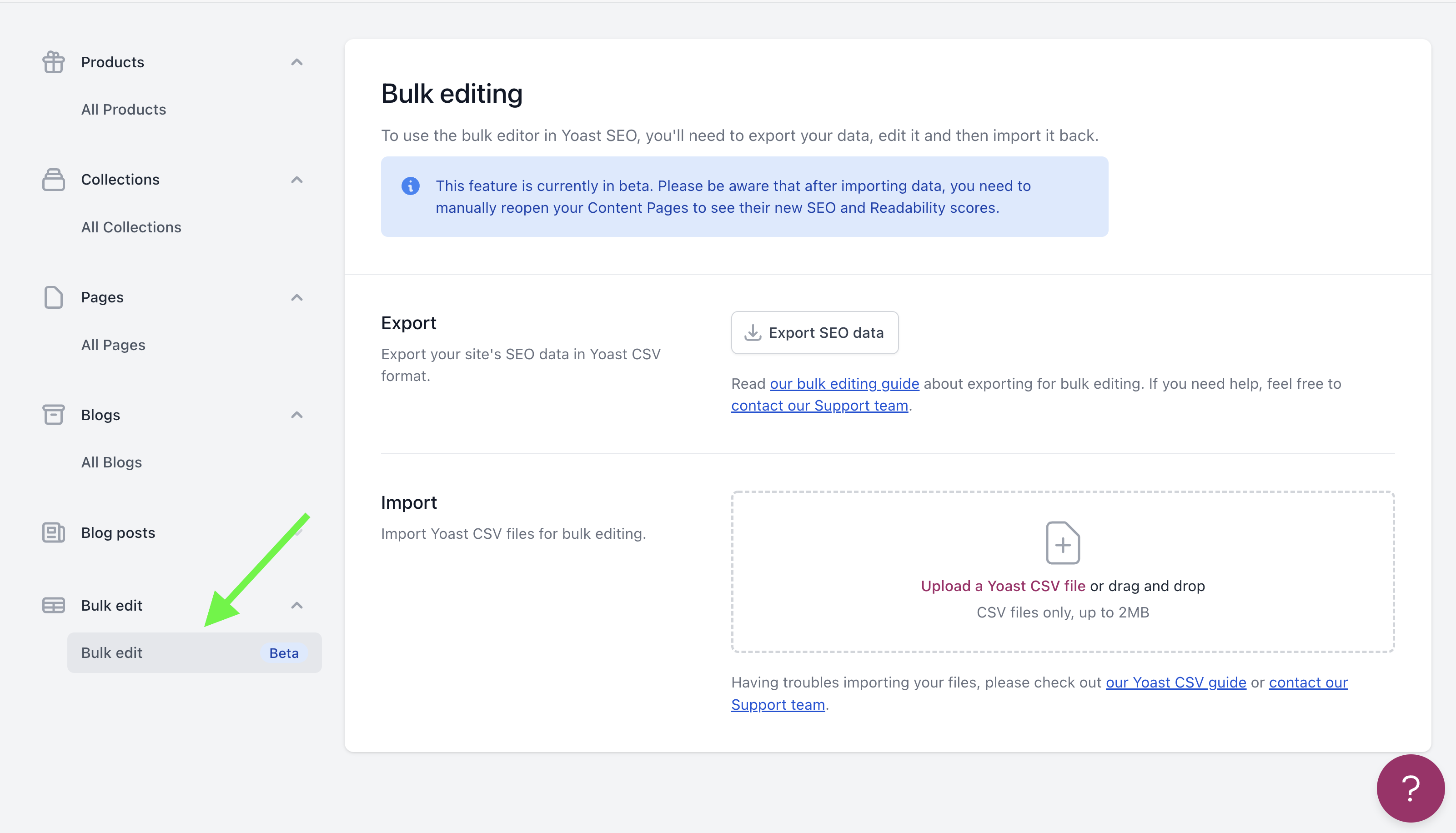The width and height of the screenshot is (1456, 833).
Task: Click the file upload plus icon
Action: pos(1062,543)
